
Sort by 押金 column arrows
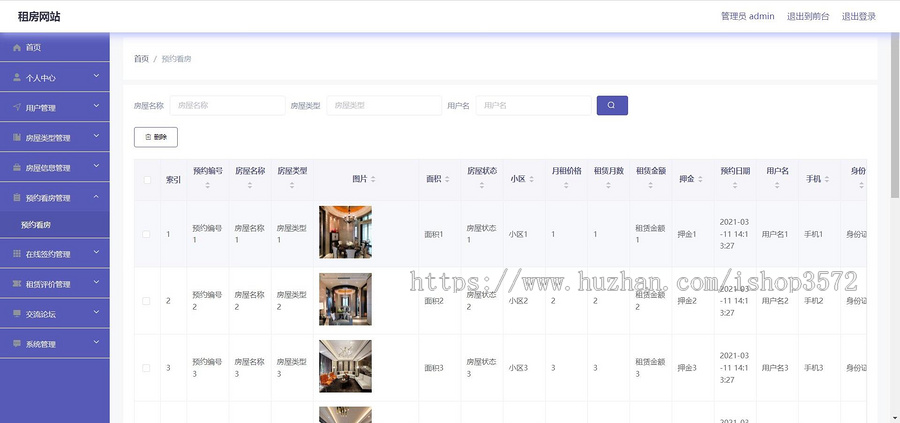[700, 180]
